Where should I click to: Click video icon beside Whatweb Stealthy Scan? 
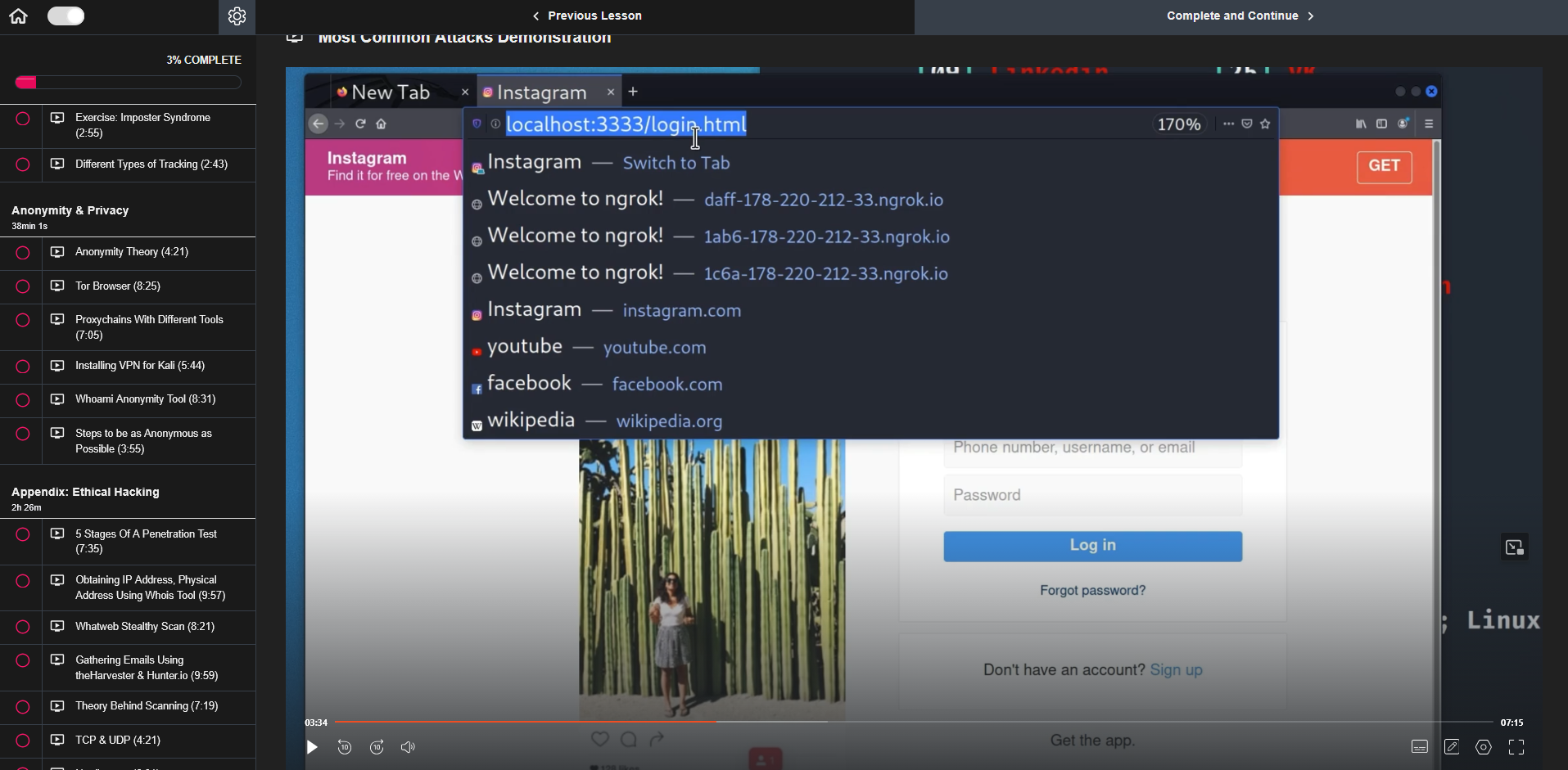pos(57,626)
